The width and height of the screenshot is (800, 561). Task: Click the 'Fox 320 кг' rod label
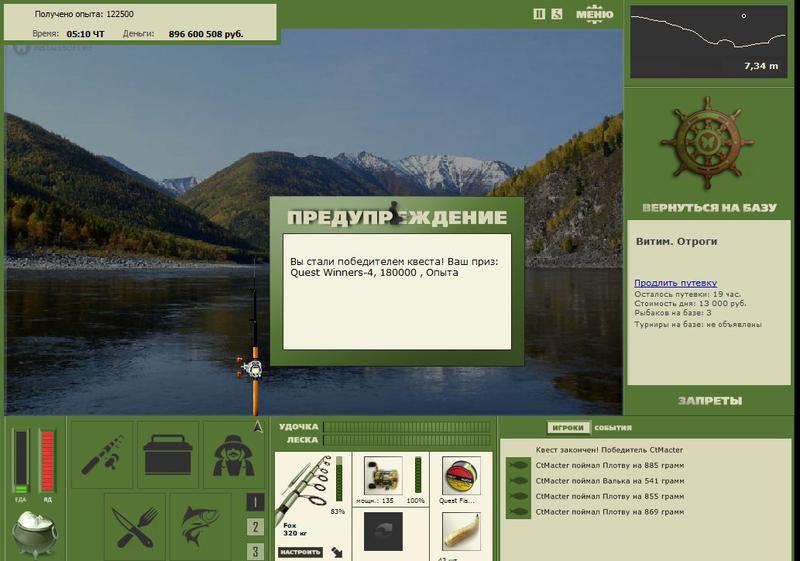(294, 529)
